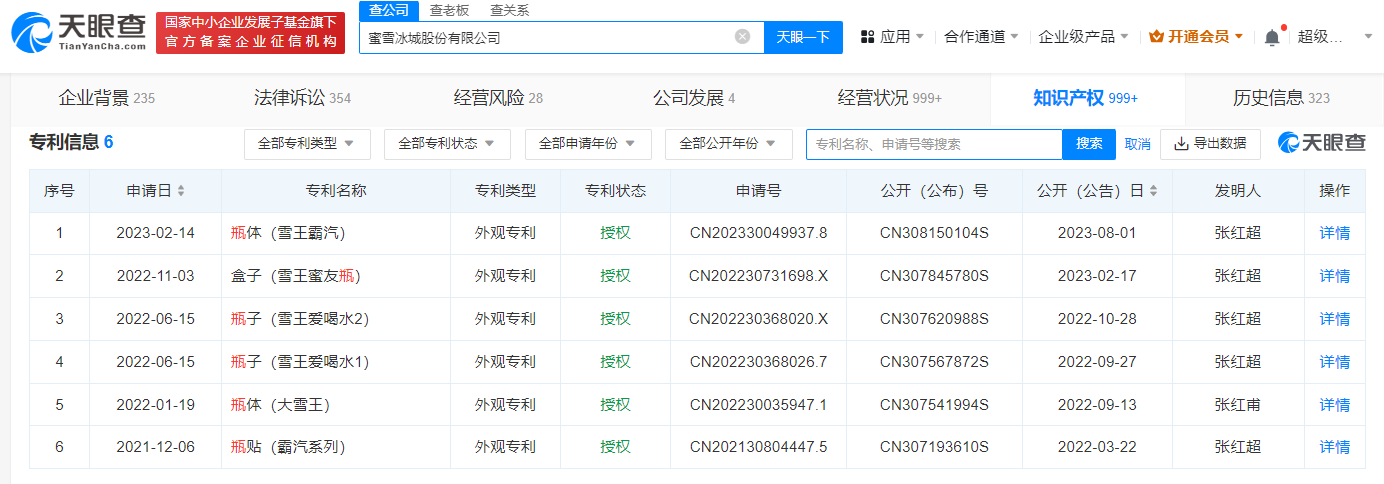Switch to the 查公司 search tab
The height and width of the screenshot is (484, 1384).
[388, 11]
